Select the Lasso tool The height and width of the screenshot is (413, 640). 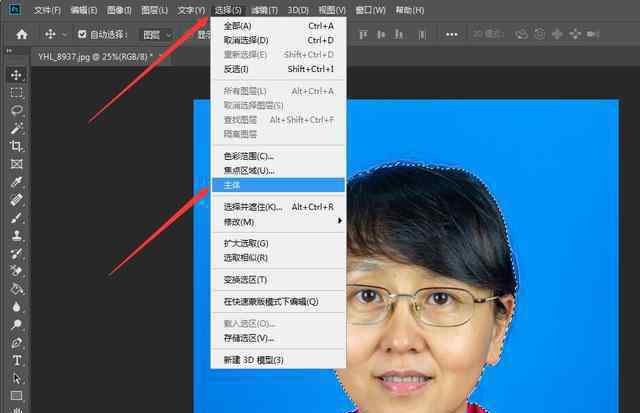[16, 111]
